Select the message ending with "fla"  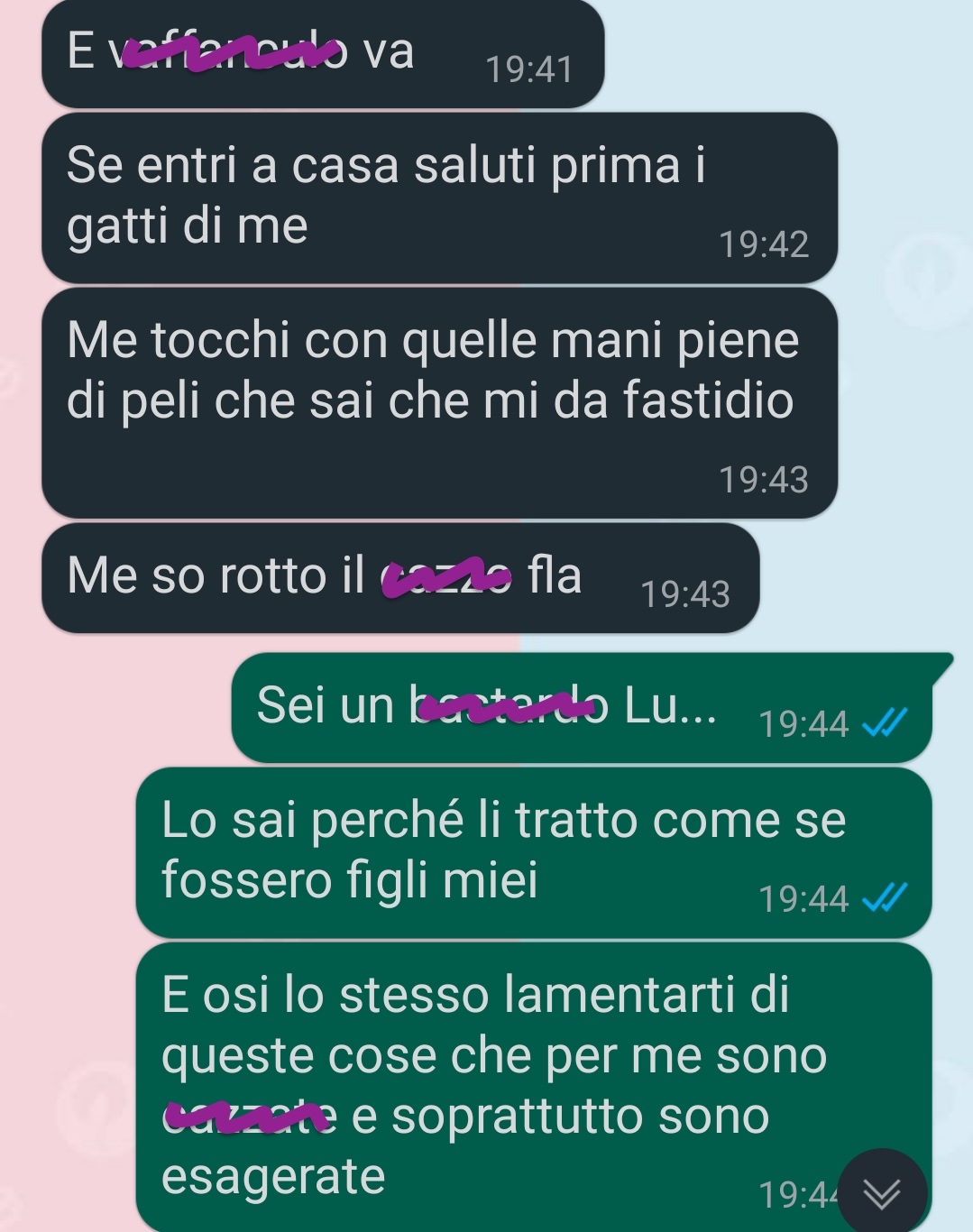pos(400,578)
